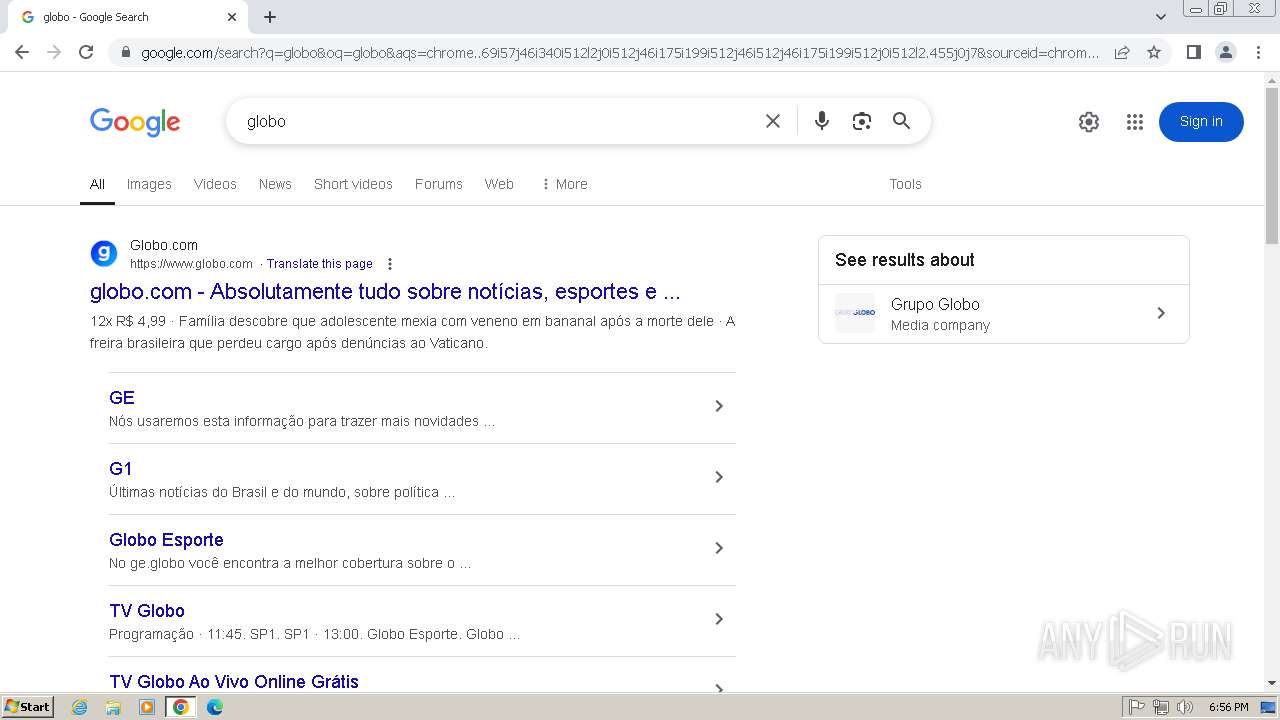Open the Tools filter options
Viewport: 1280px width, 720px height.
click(x=905, y=184)
